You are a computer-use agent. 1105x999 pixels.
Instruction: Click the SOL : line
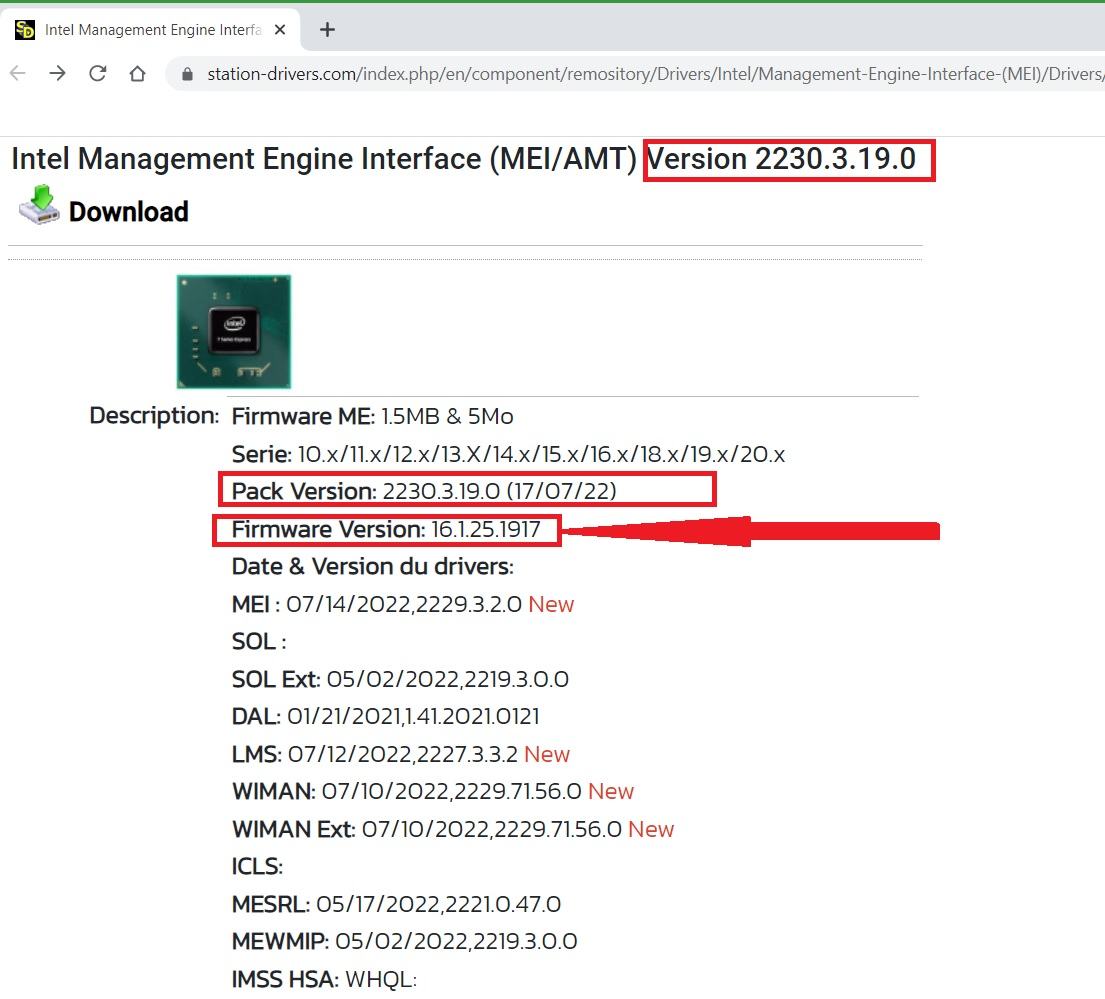pos(259,642)
